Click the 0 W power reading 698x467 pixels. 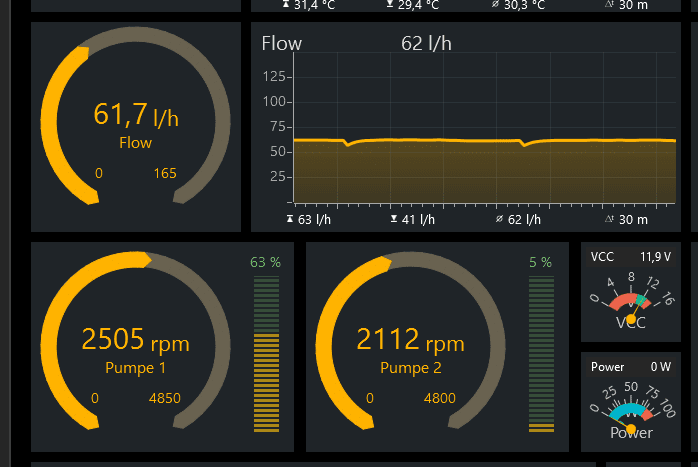[x=661, y=367]
